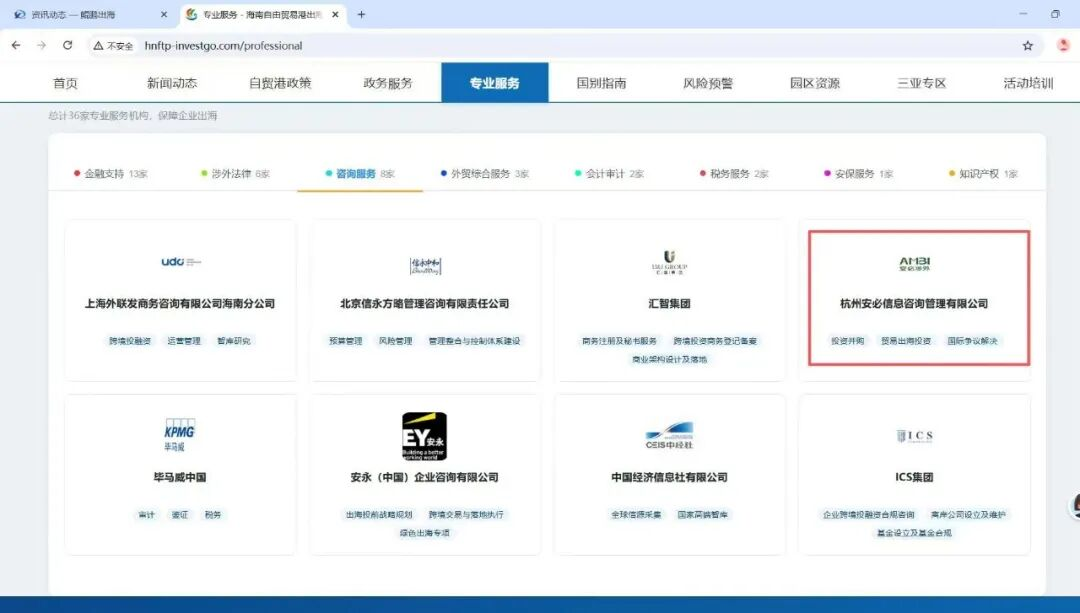Click the 审计 tag under 毕马威中国
This screenshot has height=613, width=1080.
tap(147, 514)
